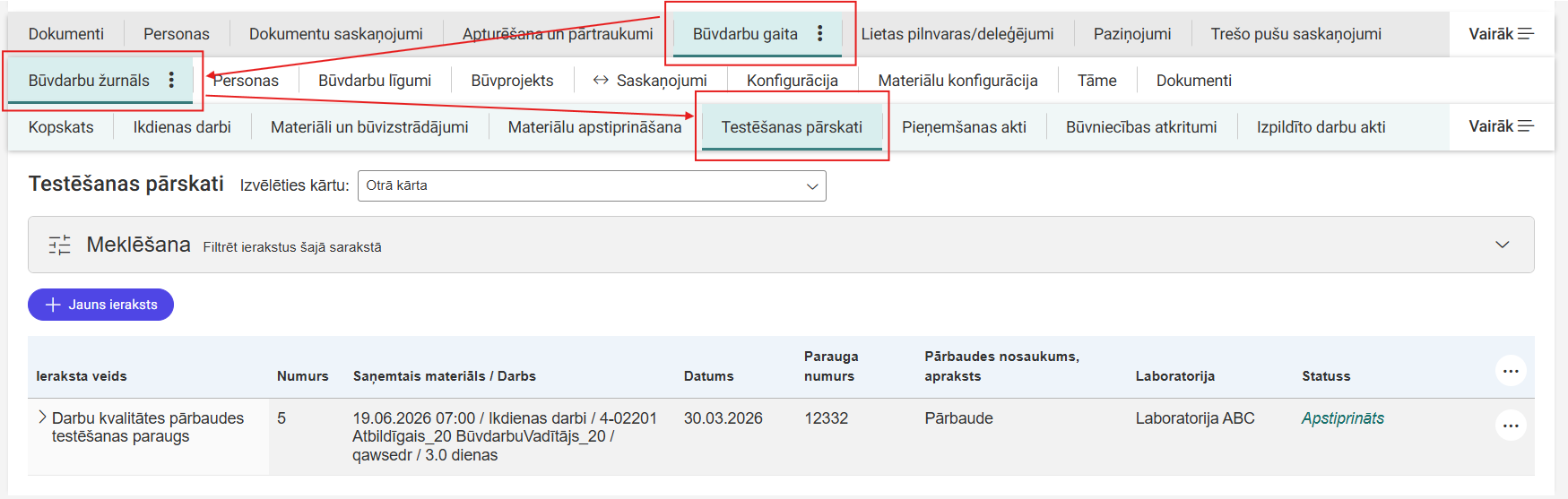Expand the Meklēšana panel chevron

pos(1503,245)
